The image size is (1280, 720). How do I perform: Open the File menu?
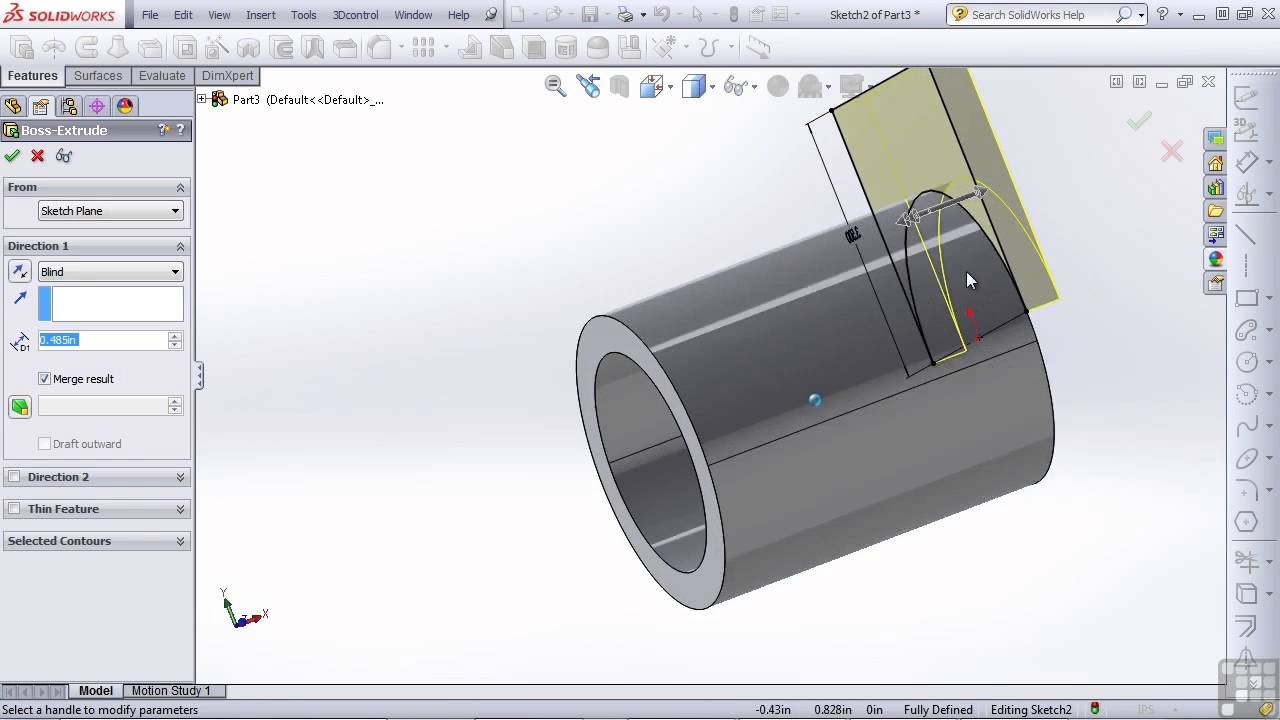150,15
